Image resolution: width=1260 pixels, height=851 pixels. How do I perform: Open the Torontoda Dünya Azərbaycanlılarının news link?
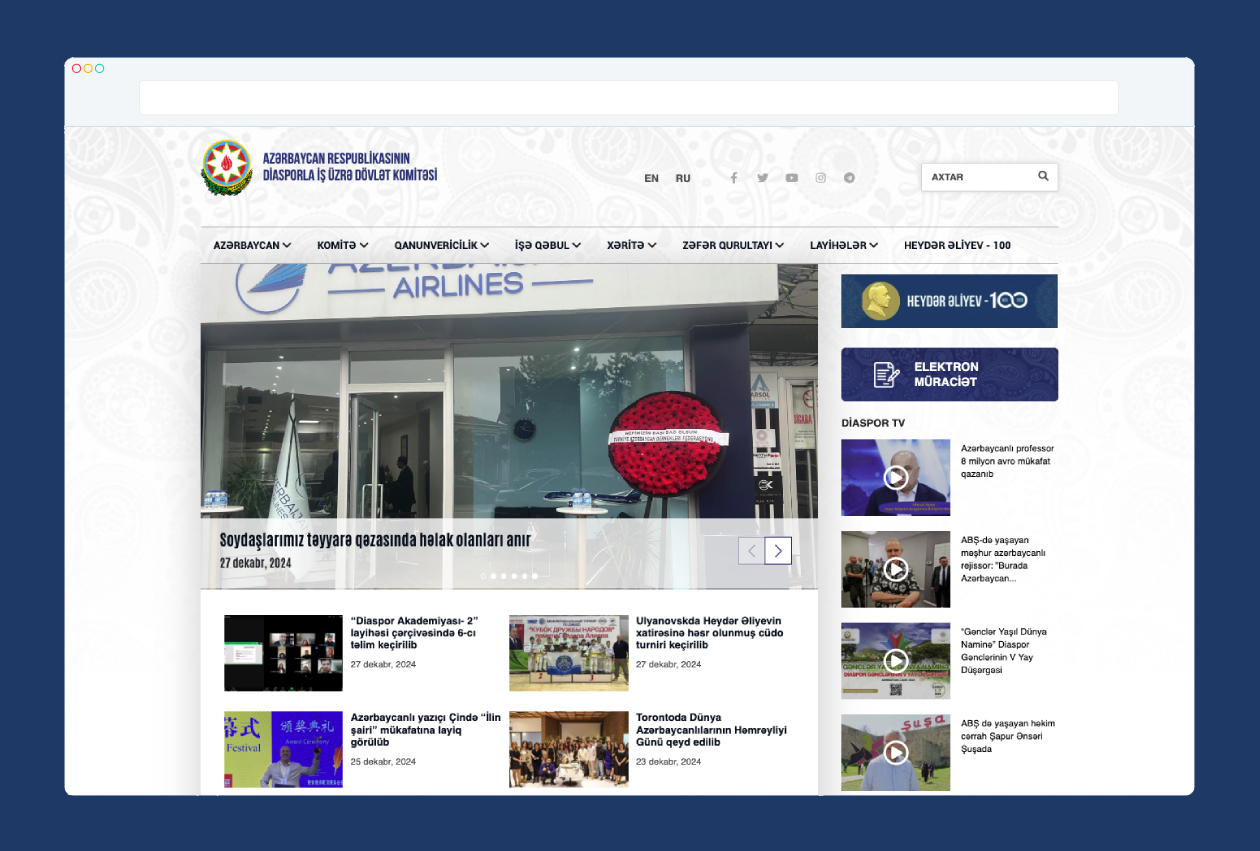pyautogui.click(x=711, y=730)
